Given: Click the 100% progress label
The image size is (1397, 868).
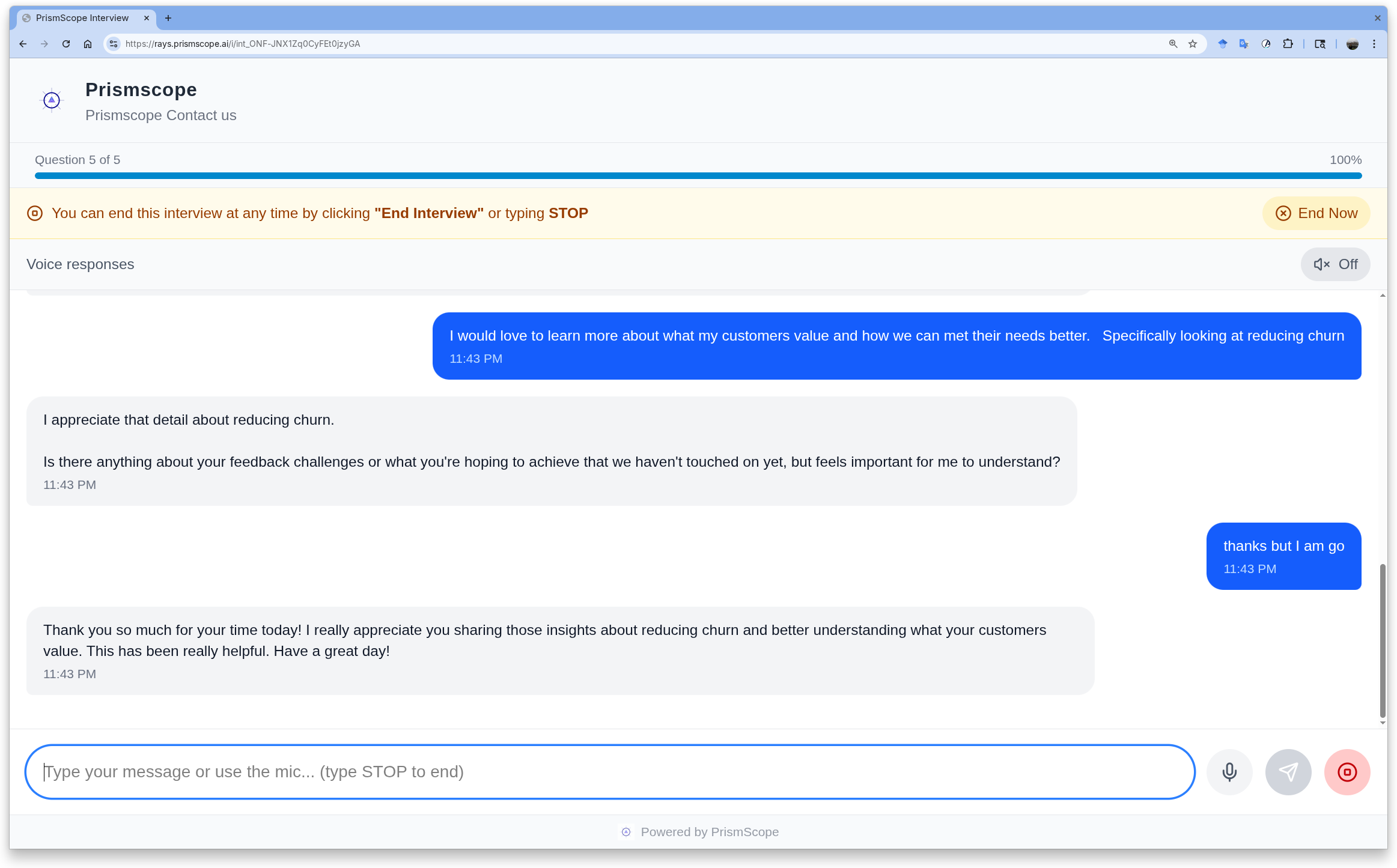Looking at the screenshot, I should pos(1345,160).
